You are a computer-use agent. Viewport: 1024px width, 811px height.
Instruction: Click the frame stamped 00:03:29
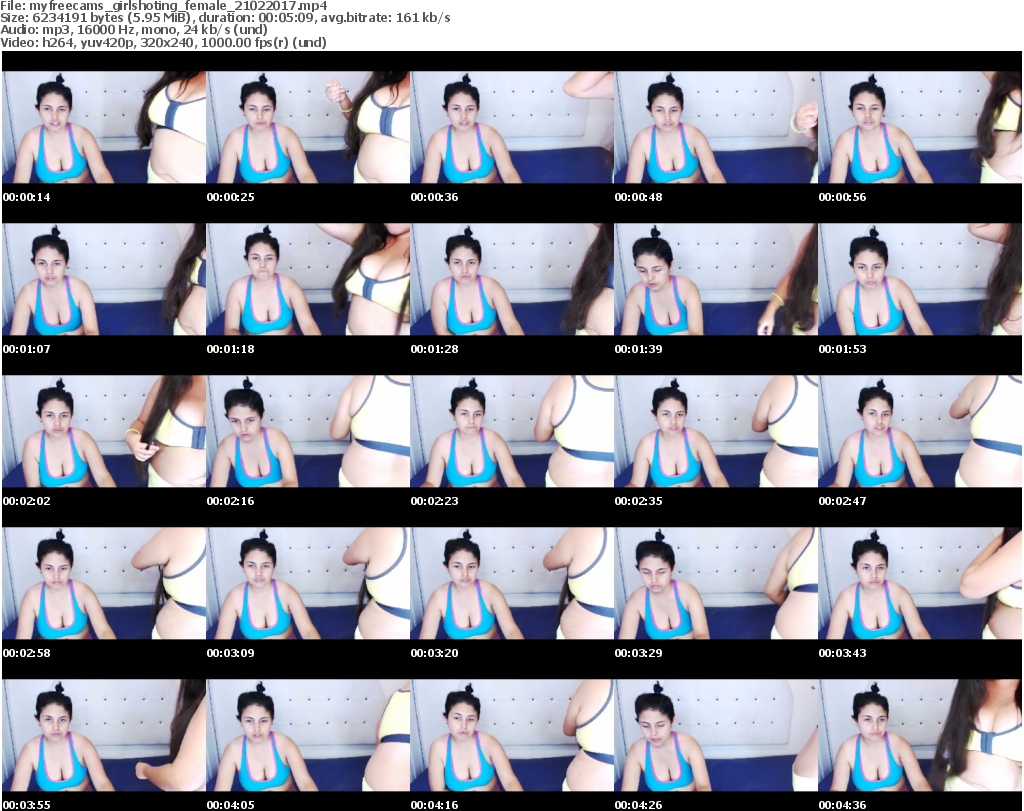716,583
